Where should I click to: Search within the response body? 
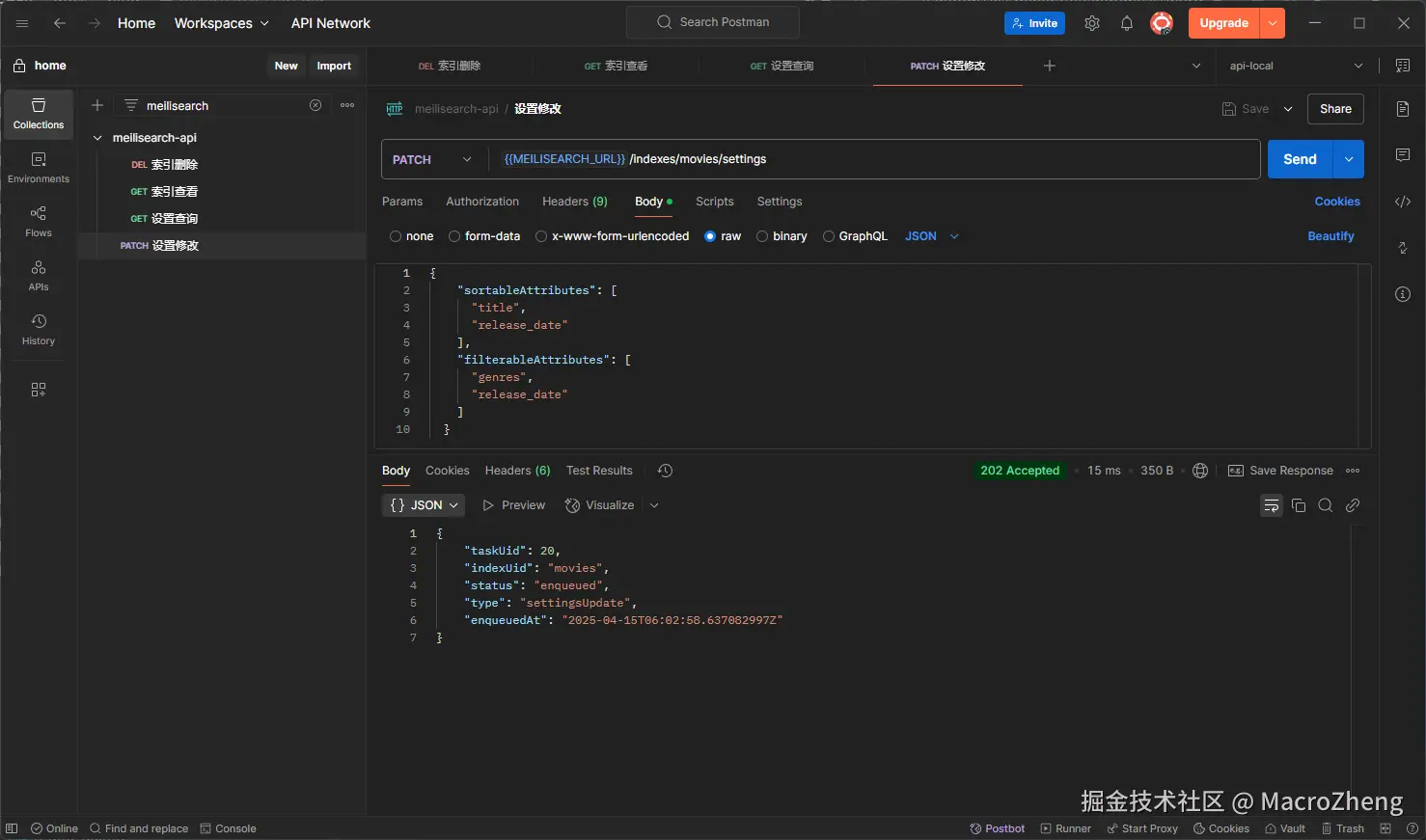click(1326, 505)
